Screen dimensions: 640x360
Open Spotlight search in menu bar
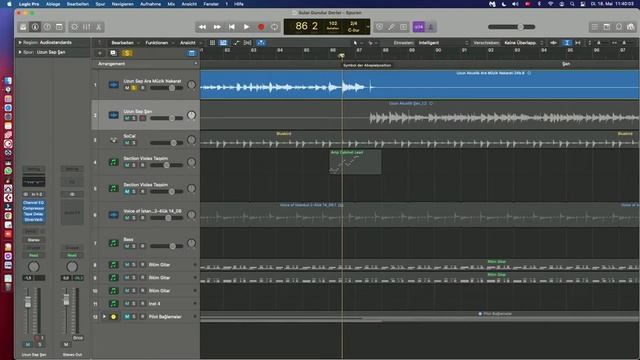tap(572, 4)
